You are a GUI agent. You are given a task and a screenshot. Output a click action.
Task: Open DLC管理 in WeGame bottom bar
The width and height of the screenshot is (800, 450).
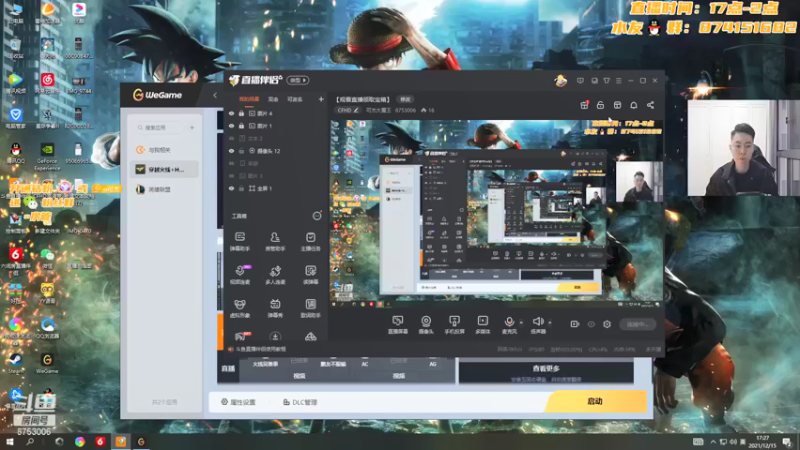point(300,402)
